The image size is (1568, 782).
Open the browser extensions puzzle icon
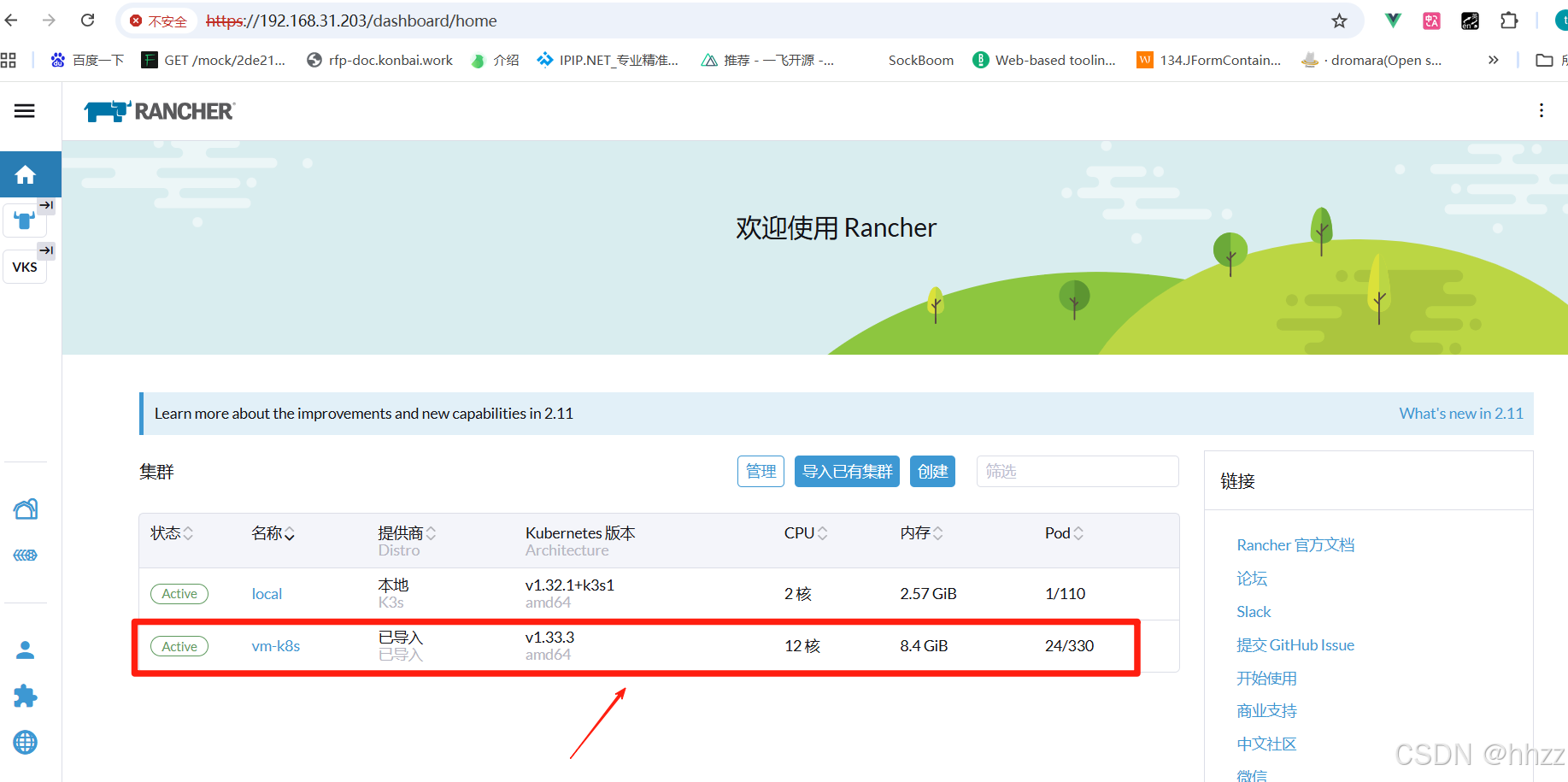coord(1509,21)
